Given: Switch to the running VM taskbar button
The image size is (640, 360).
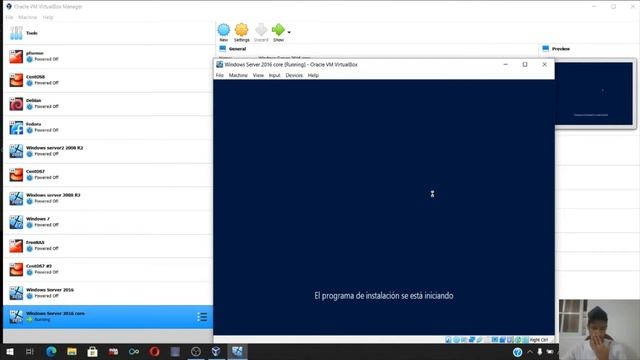Looking at the screenshot, I should (x=237, y=351).
